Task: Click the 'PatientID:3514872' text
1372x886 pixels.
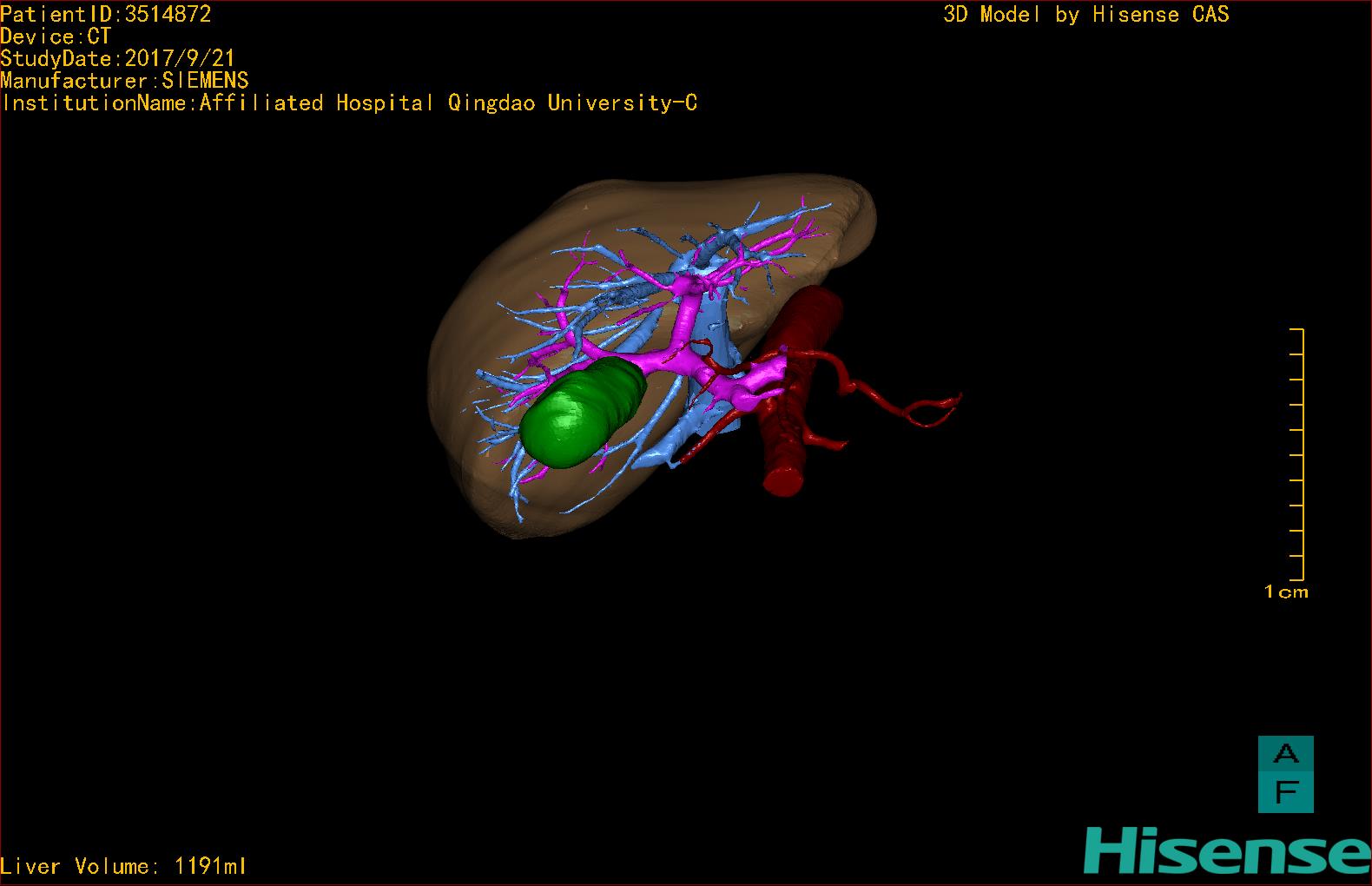Action: click(x=106, y=14)
